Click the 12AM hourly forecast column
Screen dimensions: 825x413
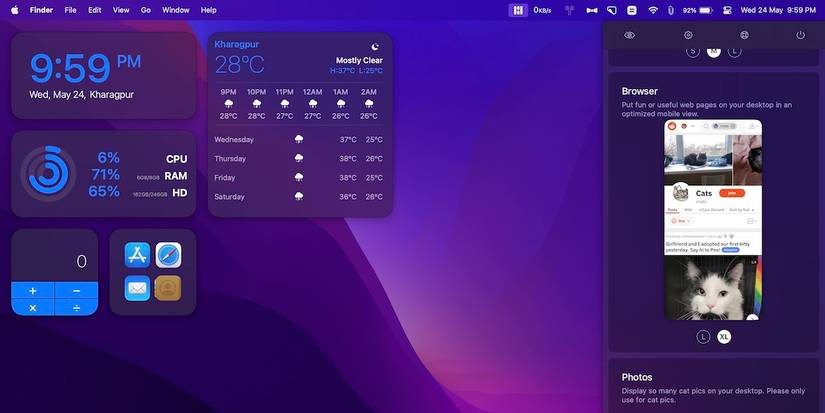click(x=313, y=104)
